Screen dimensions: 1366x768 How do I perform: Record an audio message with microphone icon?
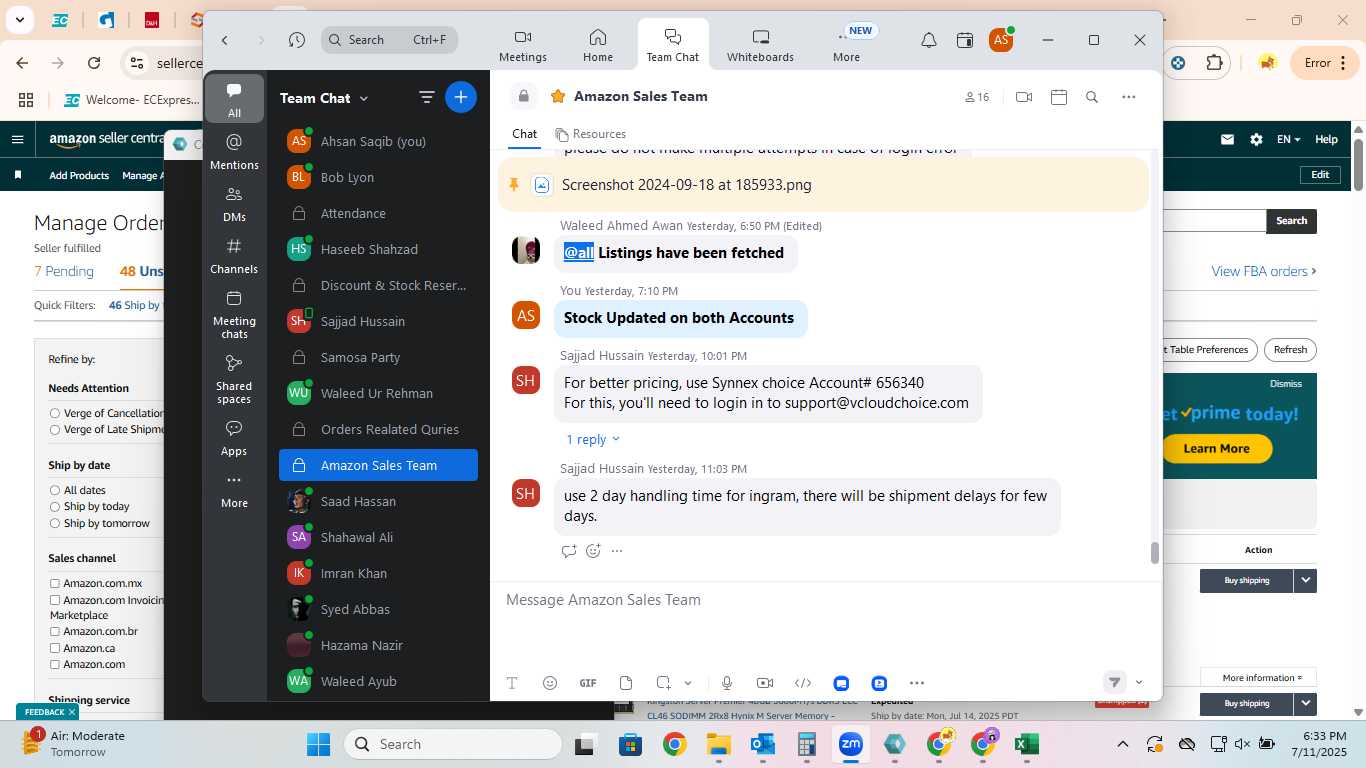[x=727, y=683]
